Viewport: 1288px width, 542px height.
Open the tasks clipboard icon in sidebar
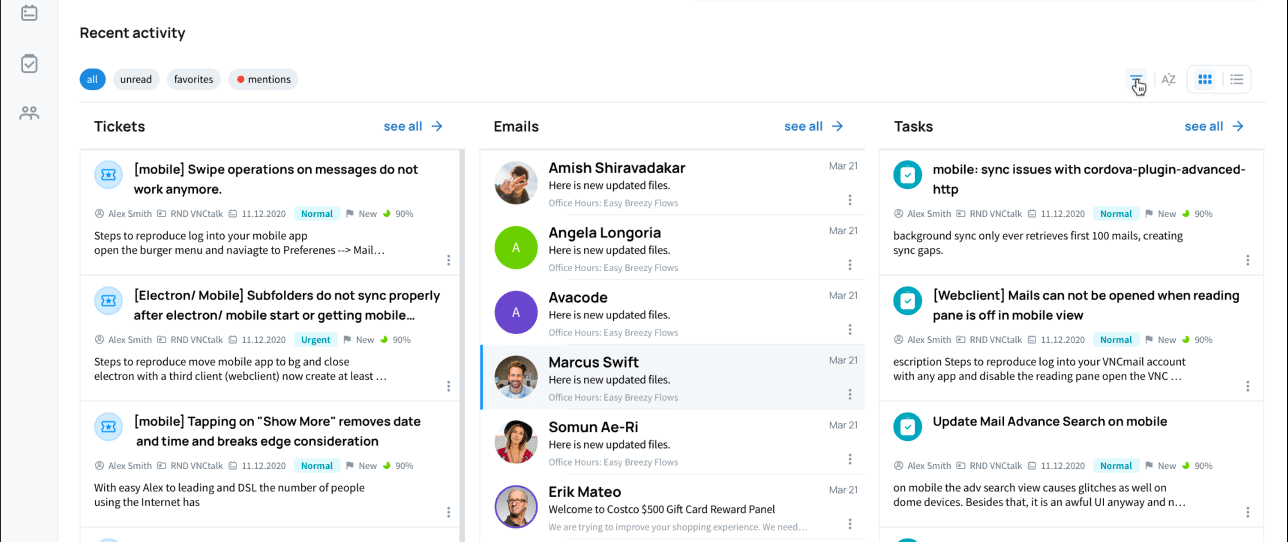click(29, 64)
